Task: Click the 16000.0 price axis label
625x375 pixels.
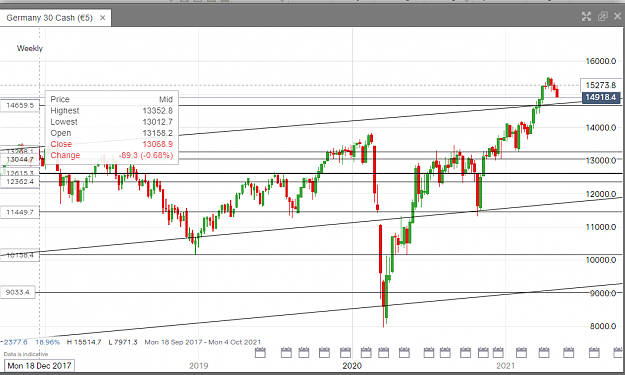Action: point(601,61)
